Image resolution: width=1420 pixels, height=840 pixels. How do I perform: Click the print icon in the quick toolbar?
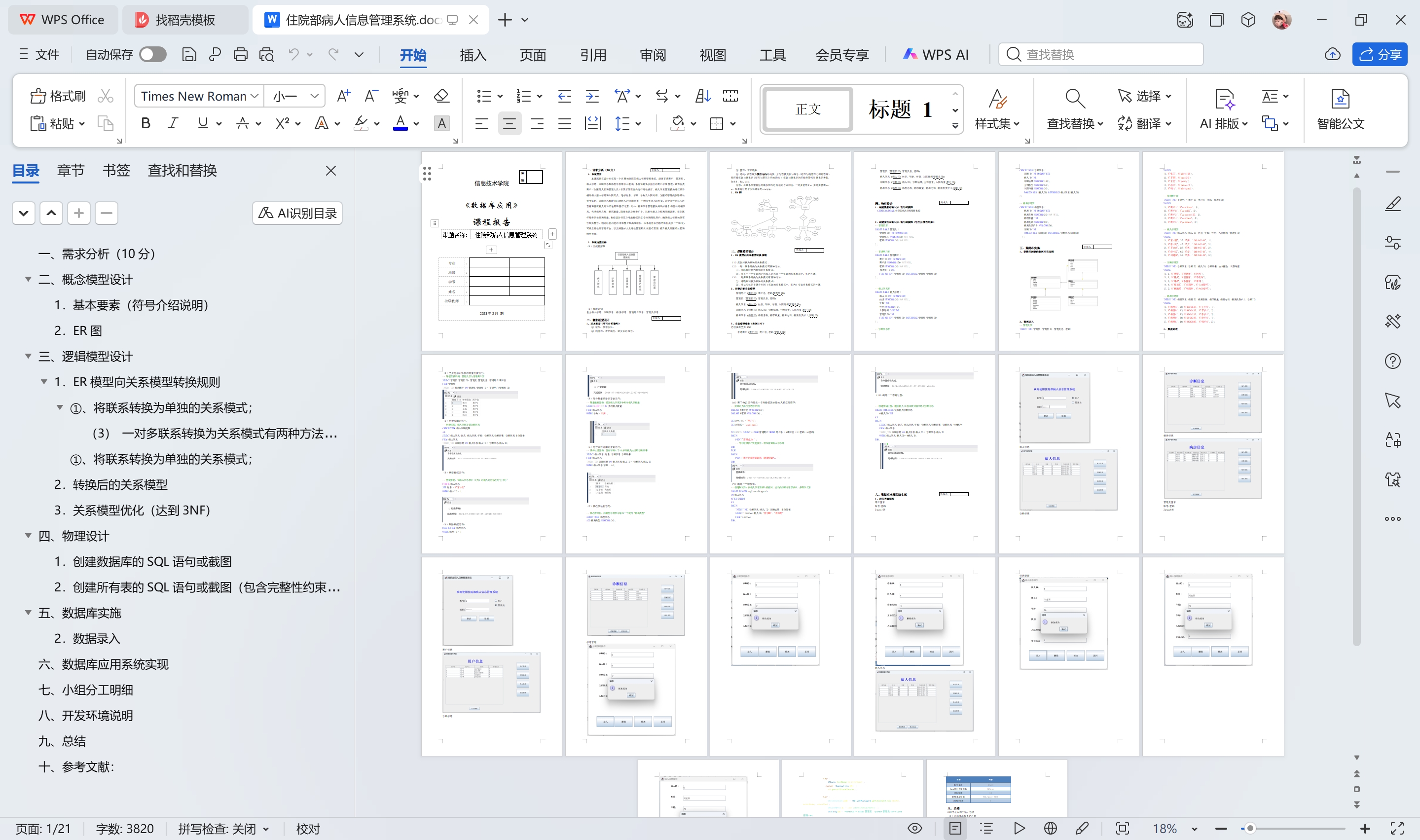point(241,54)
